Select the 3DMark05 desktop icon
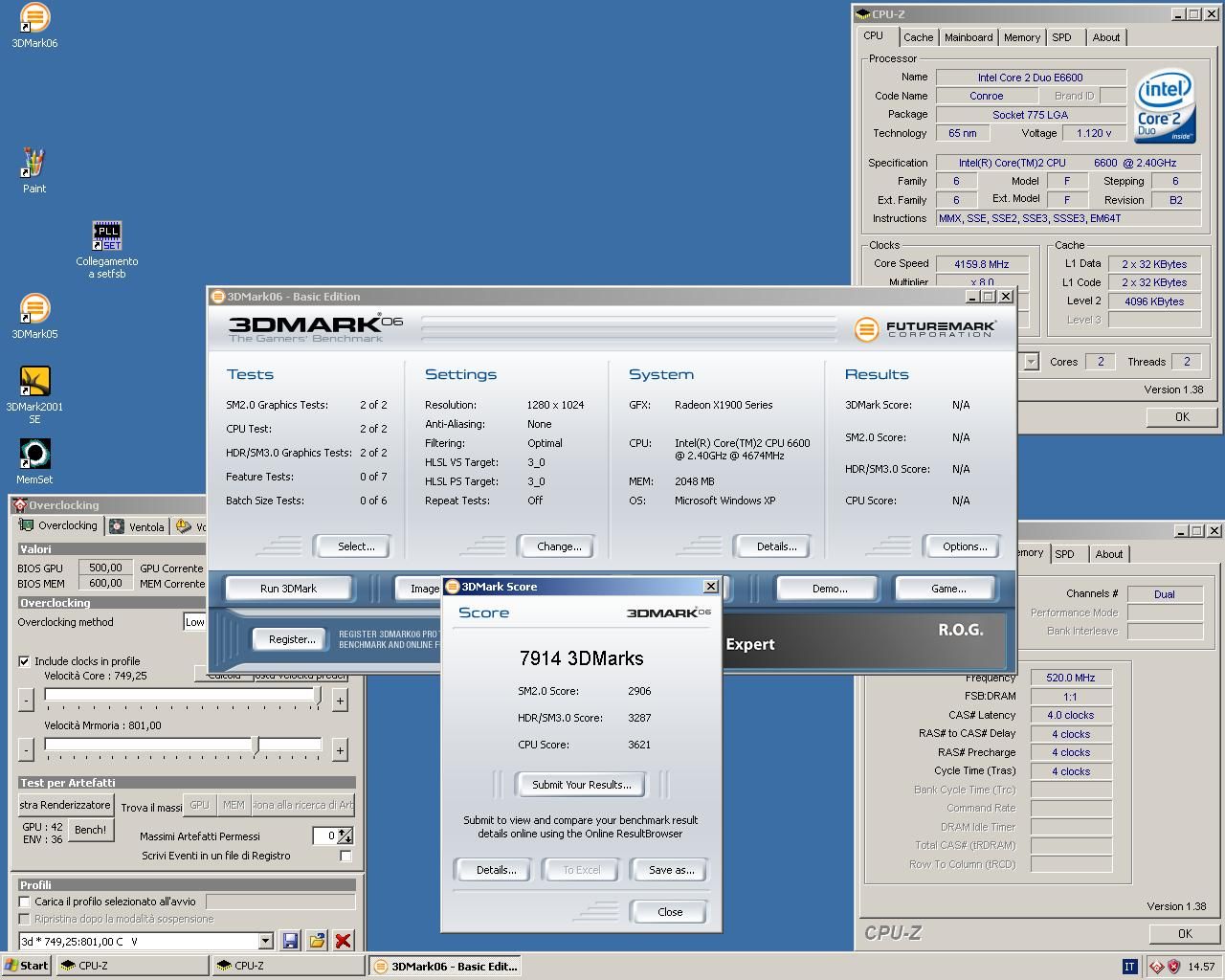 34,309
